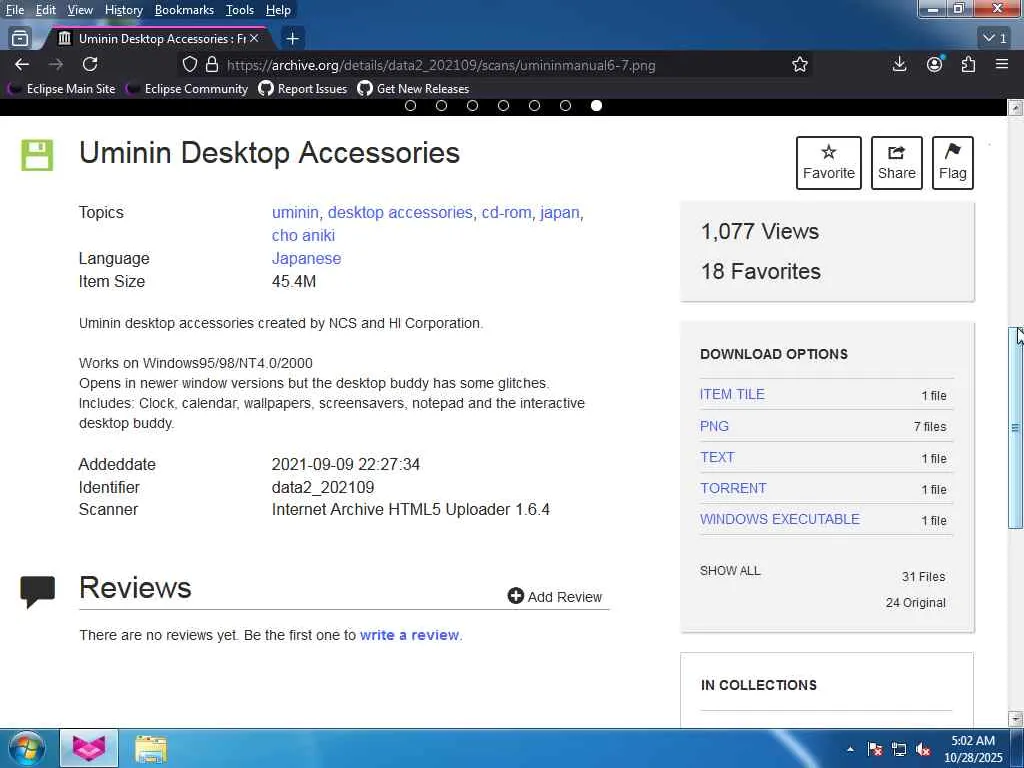Click the page scrollbar thumb

[1015, 428]
